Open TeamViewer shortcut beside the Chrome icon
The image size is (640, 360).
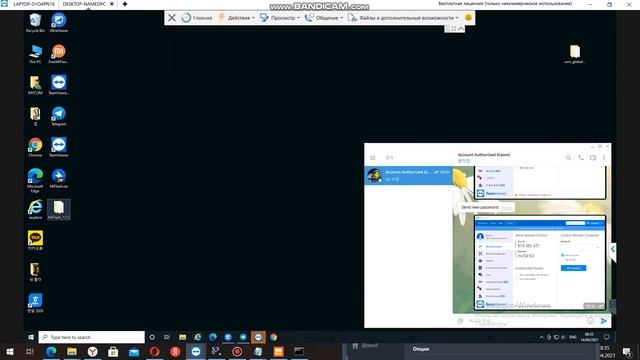click(58, 147)
